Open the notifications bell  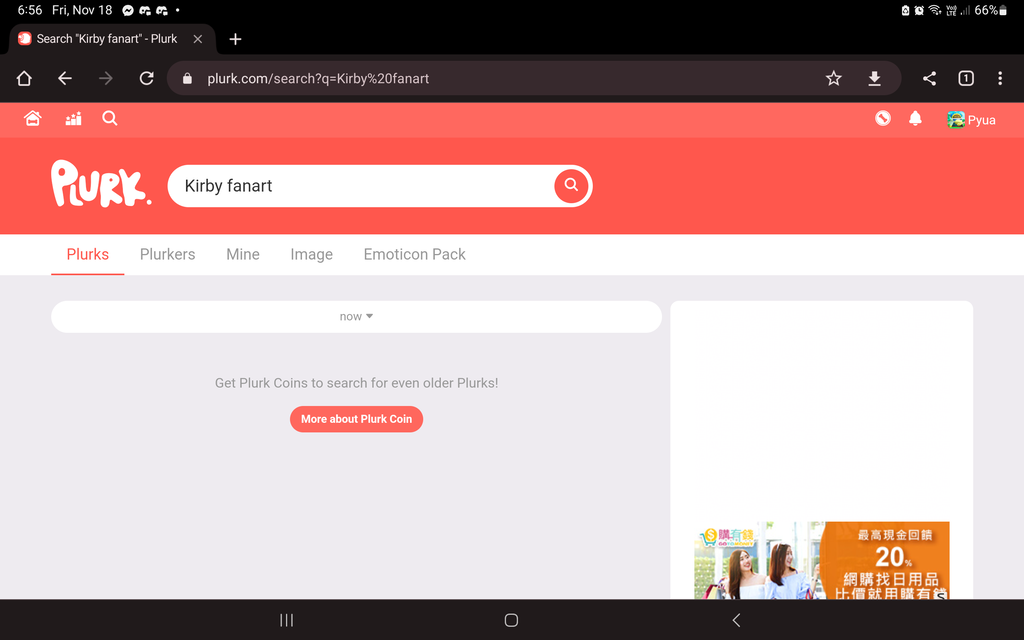pyautogui.click(x=916, y=118)
